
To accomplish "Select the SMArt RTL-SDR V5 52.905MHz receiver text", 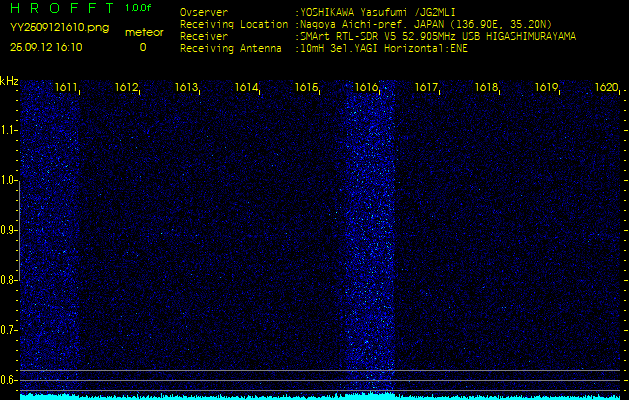I will tap(438, 37).
